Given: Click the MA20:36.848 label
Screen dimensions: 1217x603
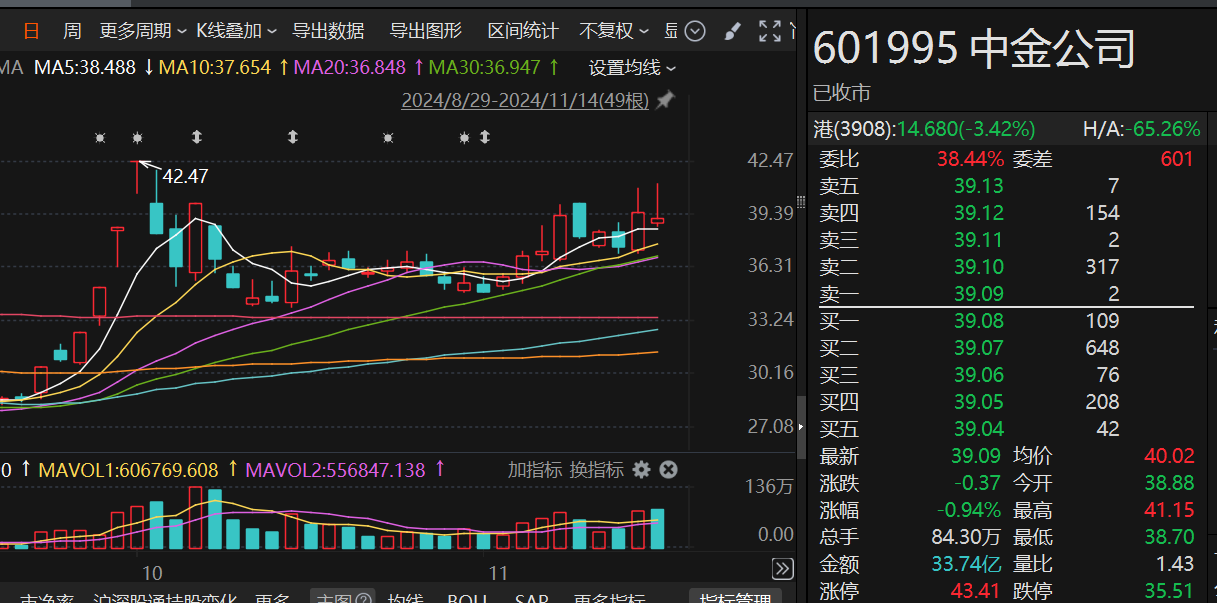Looking at the screenshot, I should [x=350, y=69].
